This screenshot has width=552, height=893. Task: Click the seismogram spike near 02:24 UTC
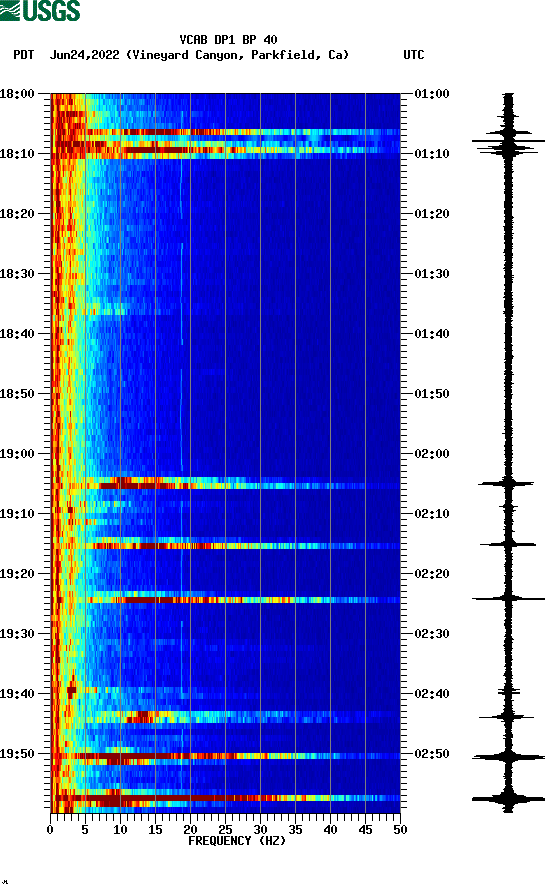pyautogui.click(x=508, y=599)
